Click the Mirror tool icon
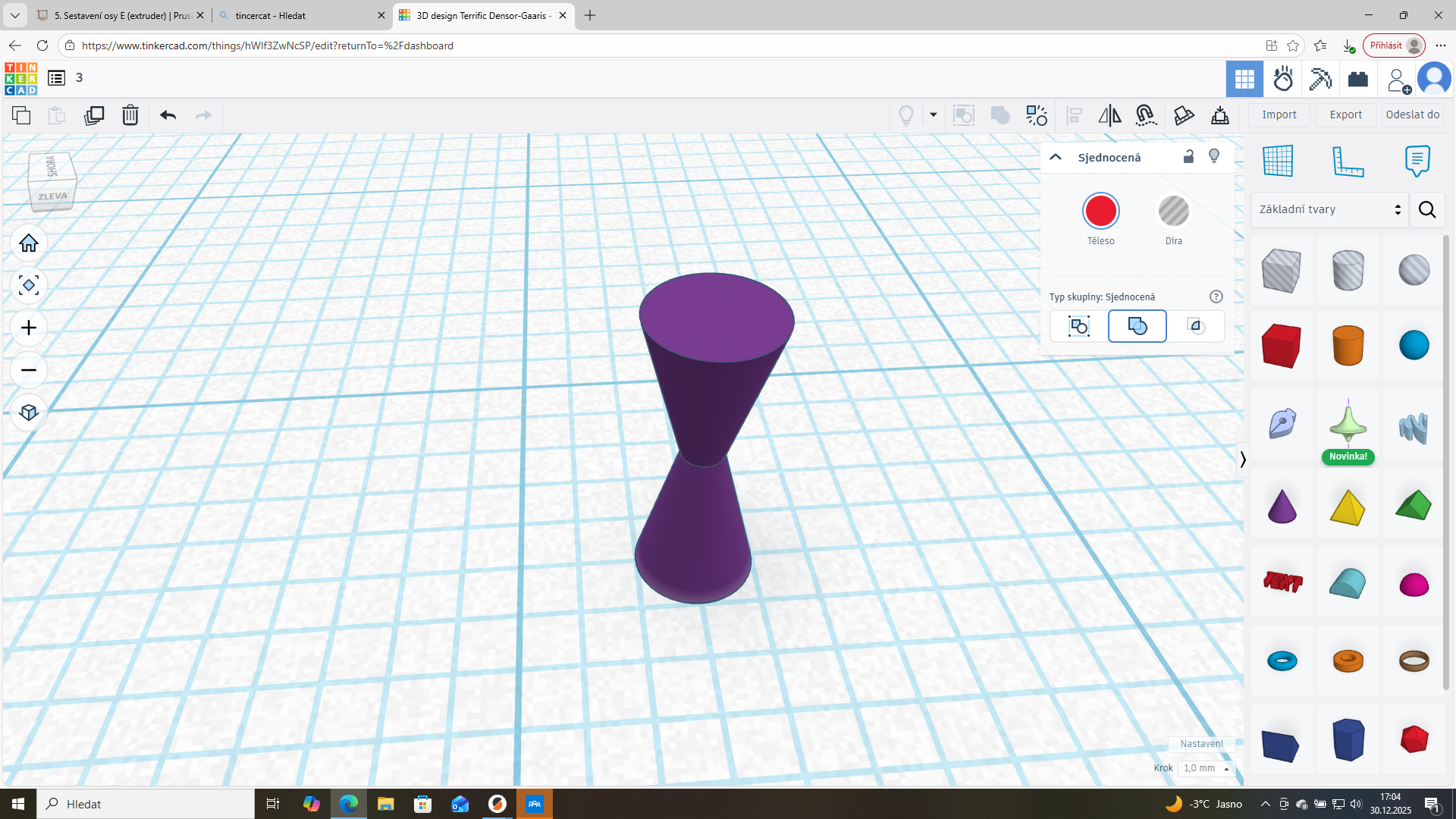Image resolution: width=1456 pixels, height=819 pixels. pos(1109,115)
